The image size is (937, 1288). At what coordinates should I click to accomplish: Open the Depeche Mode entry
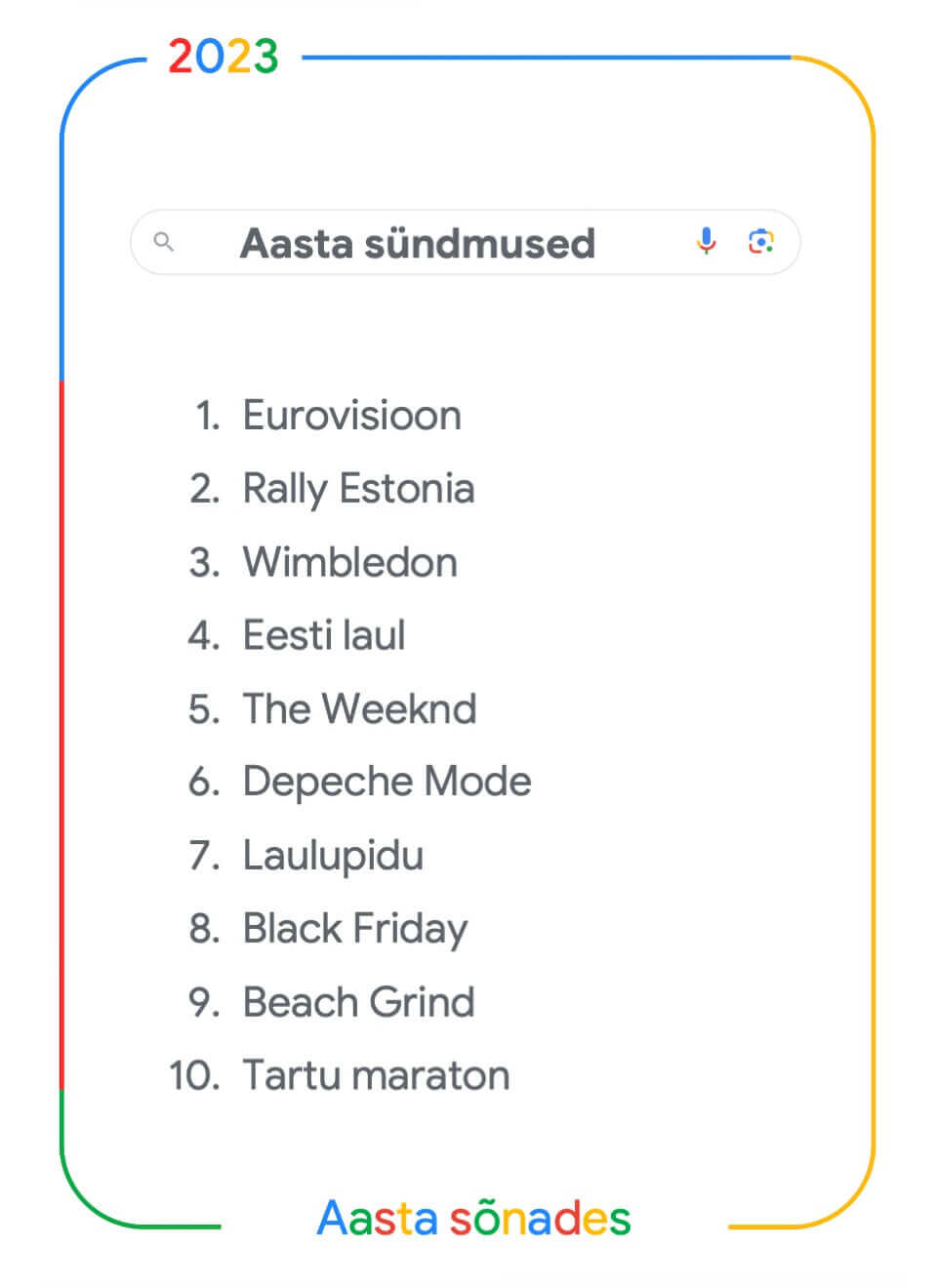click(x=387, y=783)
